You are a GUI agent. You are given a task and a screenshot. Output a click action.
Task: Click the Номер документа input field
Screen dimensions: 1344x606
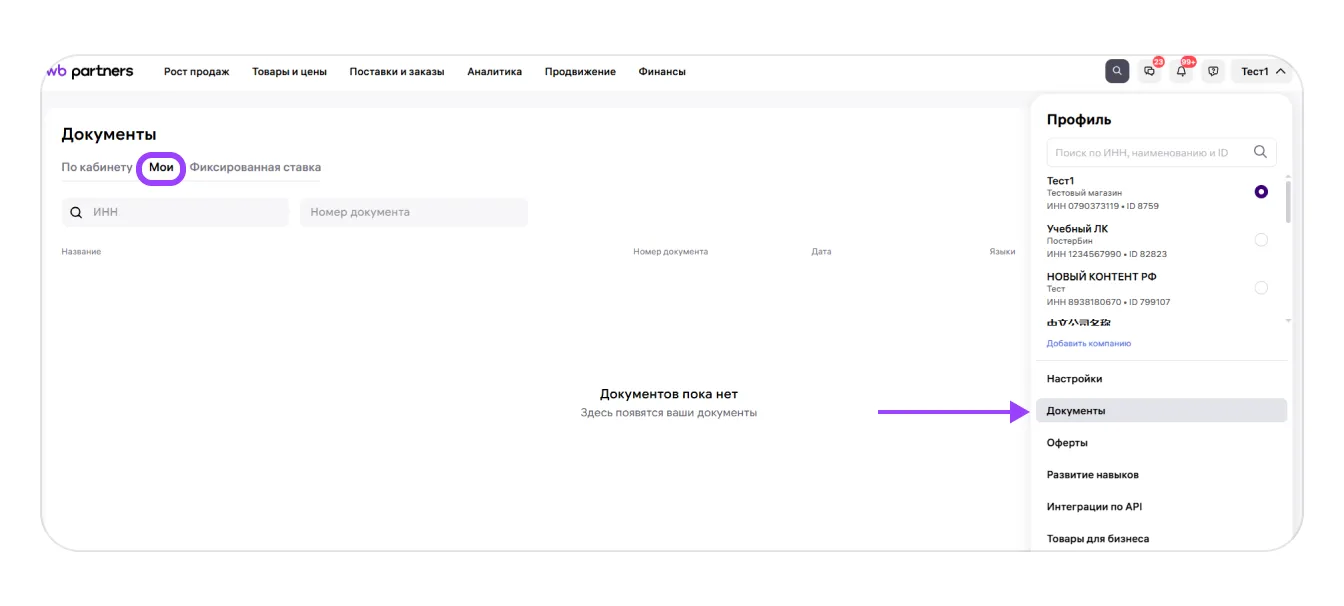pos(414,212)
